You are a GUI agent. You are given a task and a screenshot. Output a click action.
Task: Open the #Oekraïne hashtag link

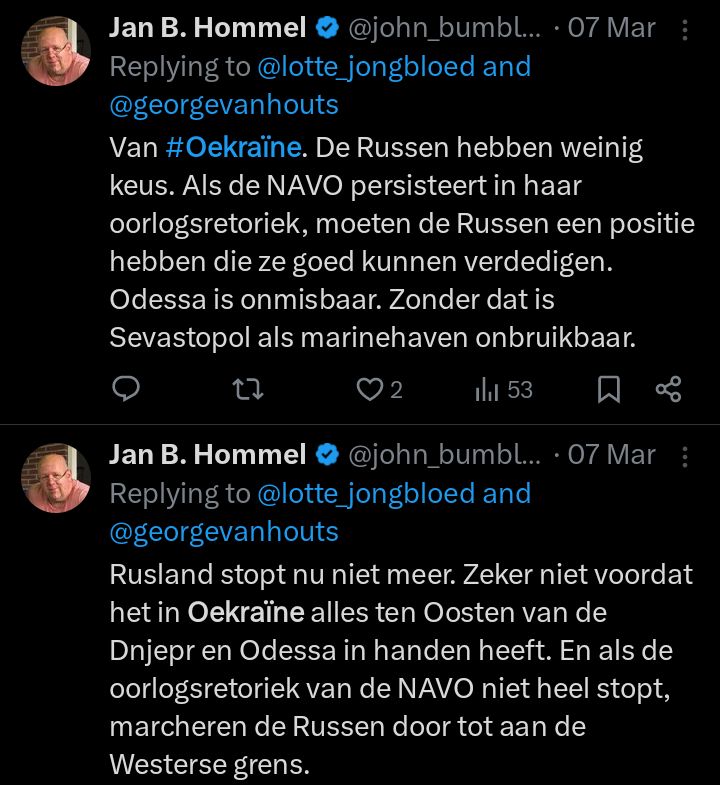tap(234, 148)
